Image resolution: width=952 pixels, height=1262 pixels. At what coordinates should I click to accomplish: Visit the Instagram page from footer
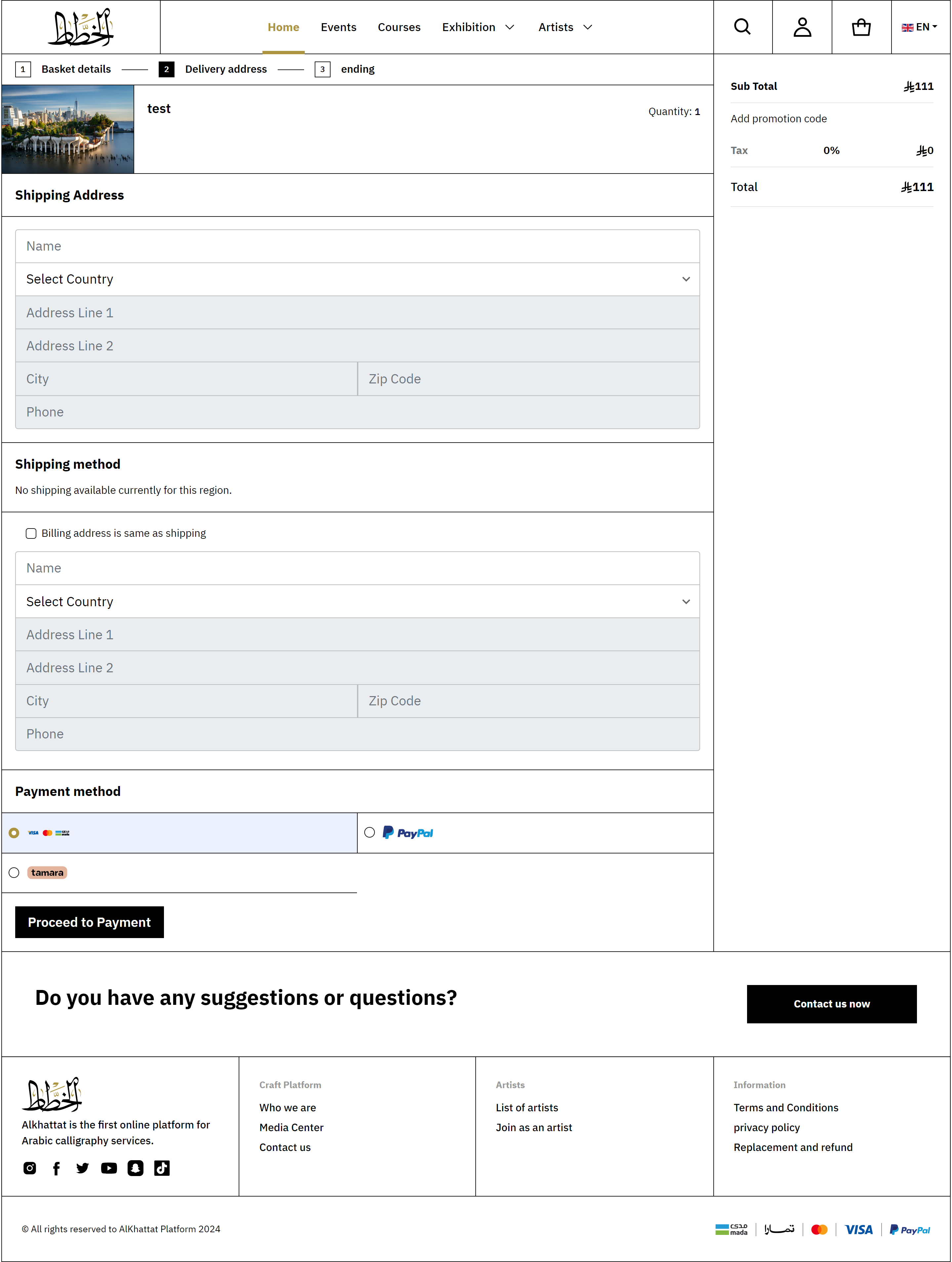tap(30, 1168)
